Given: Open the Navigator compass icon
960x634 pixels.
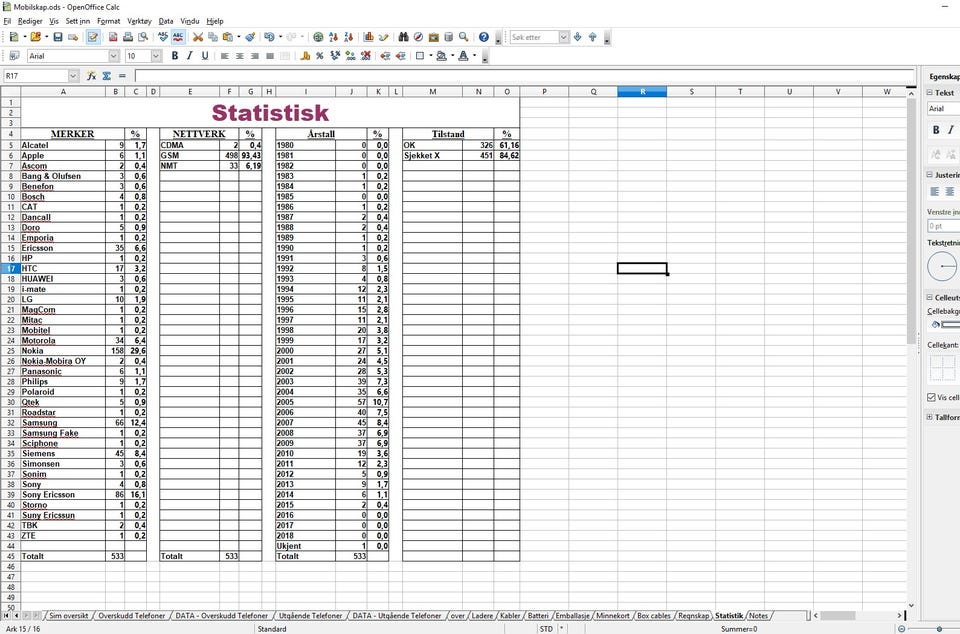Looking at the screenshot, I should (x=418, y=37).
